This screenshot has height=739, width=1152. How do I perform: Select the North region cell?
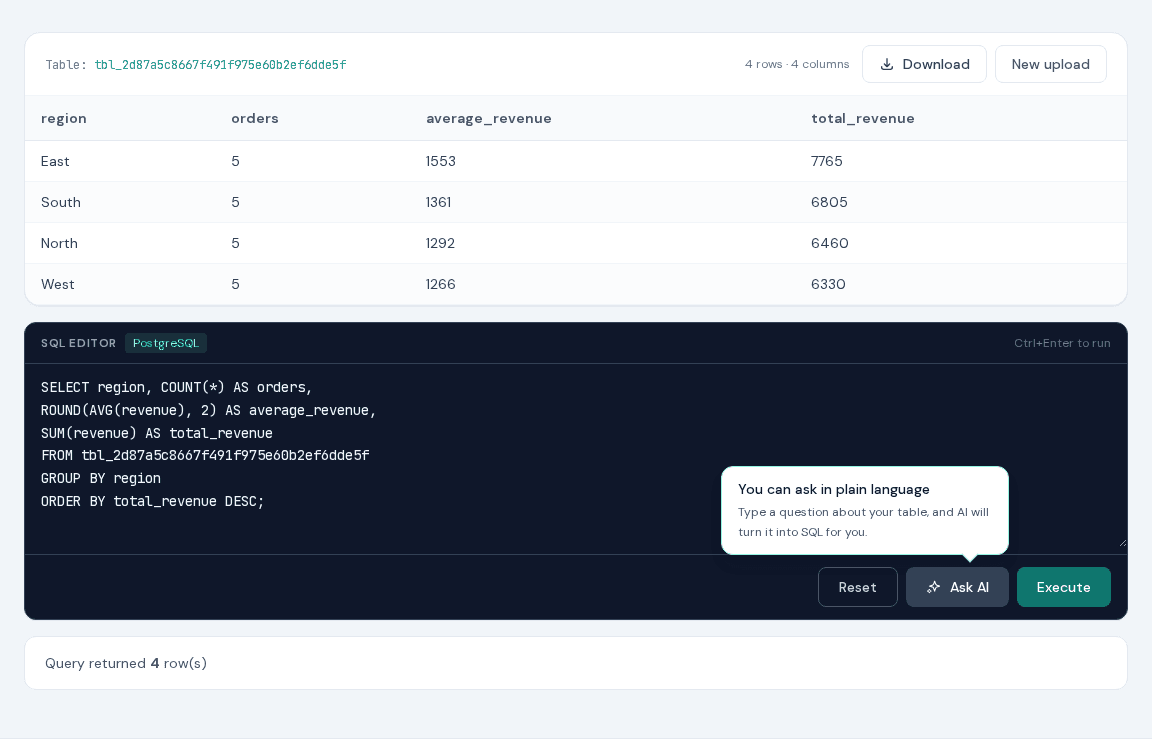pos(60,243)
